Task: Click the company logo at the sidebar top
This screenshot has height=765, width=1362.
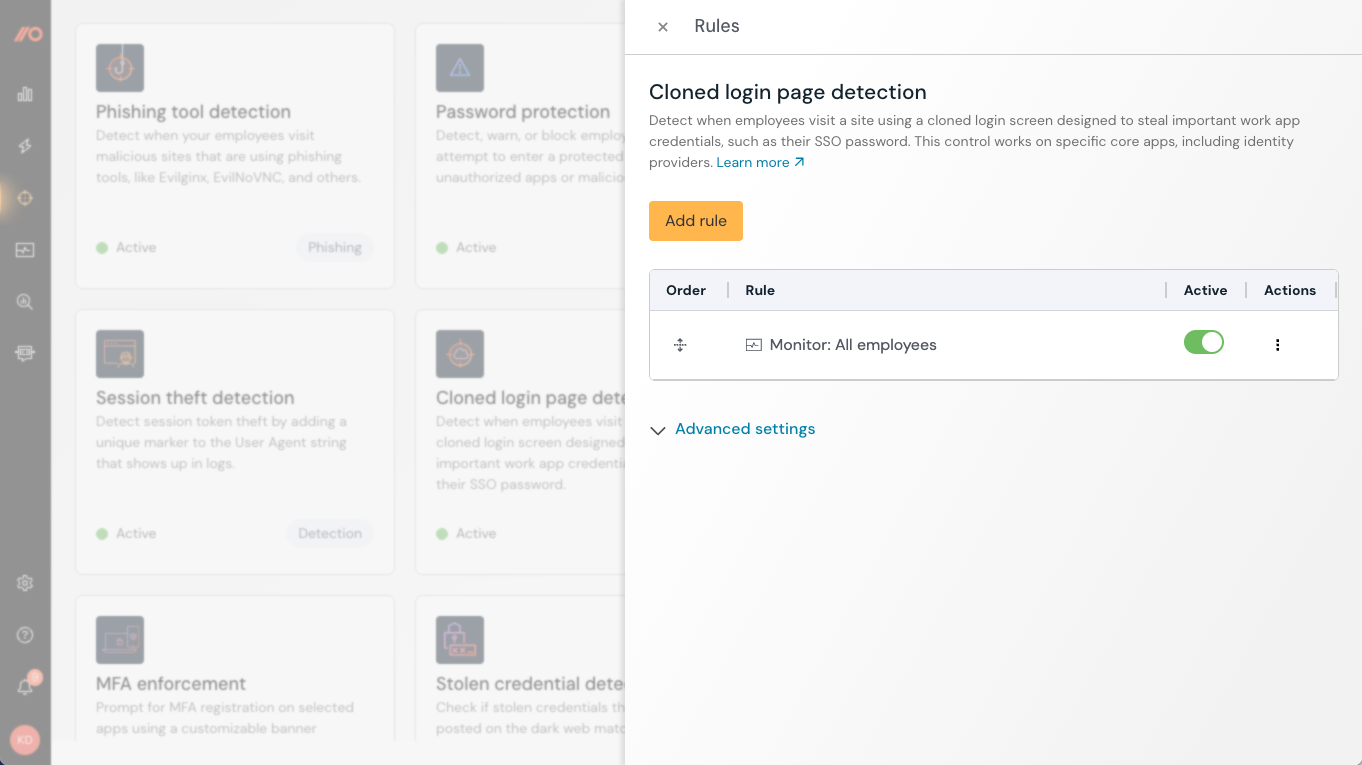Action: (25, 34)
